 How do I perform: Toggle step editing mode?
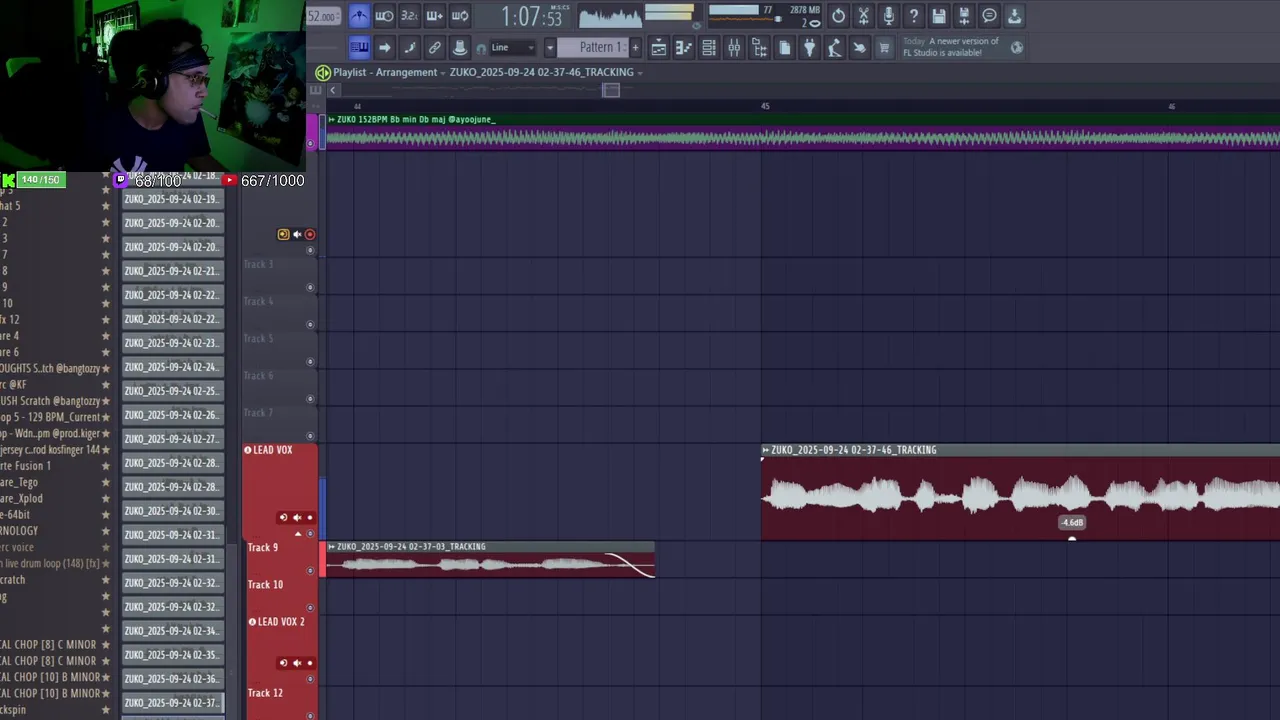[409, 47]
